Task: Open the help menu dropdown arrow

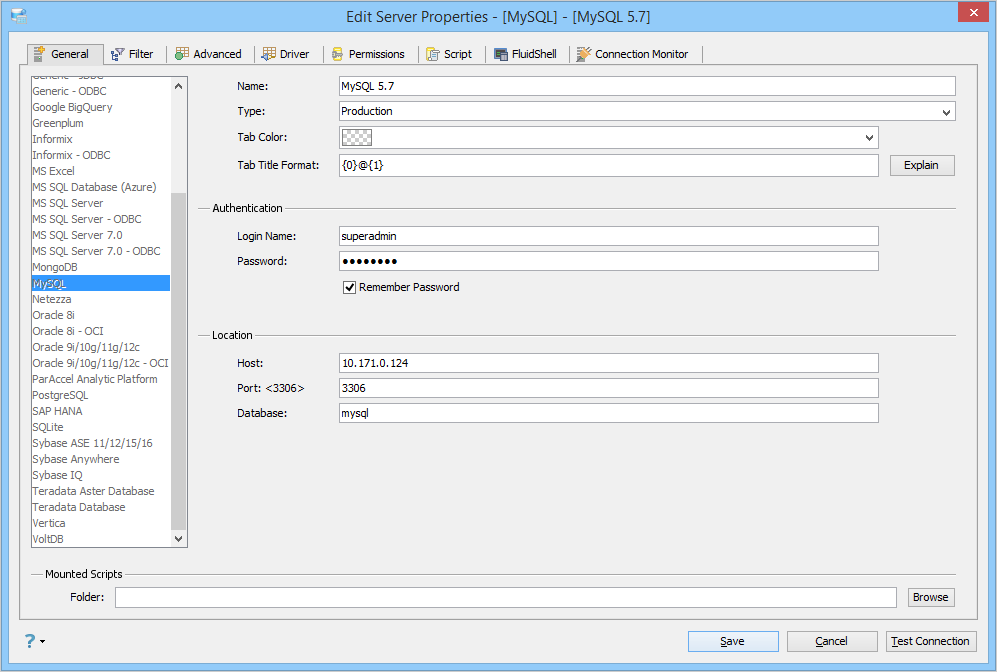Action: click(43, 642)
